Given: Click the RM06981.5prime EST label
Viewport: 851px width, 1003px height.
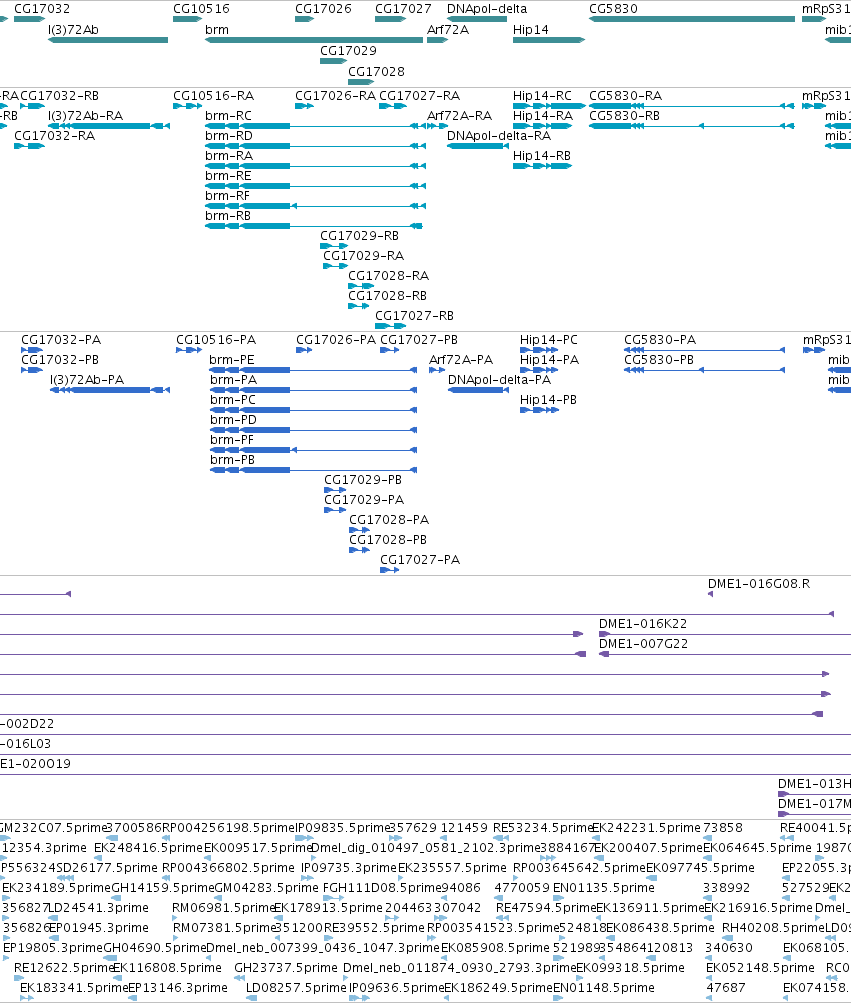Looking at the screenshot, I should (223, 908).
